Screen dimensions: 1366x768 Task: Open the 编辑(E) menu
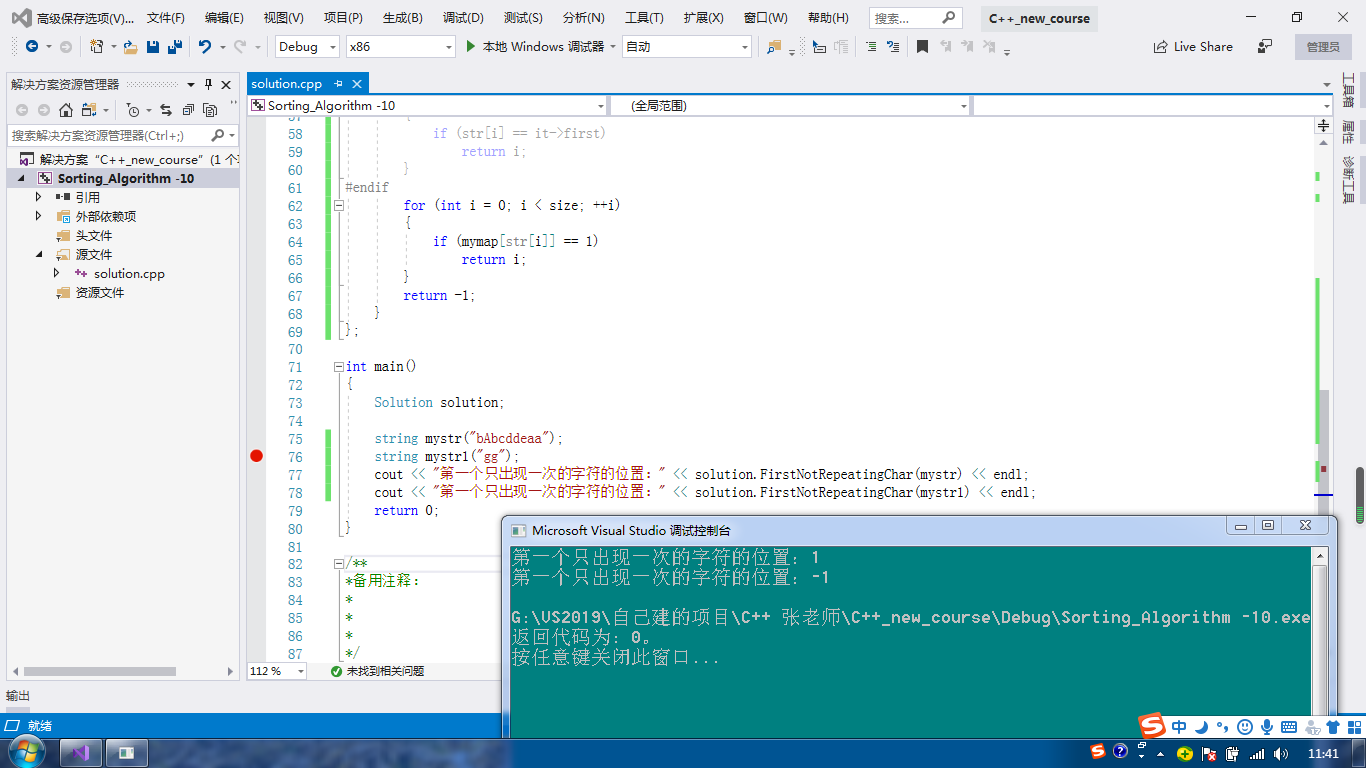pos(224,18)
